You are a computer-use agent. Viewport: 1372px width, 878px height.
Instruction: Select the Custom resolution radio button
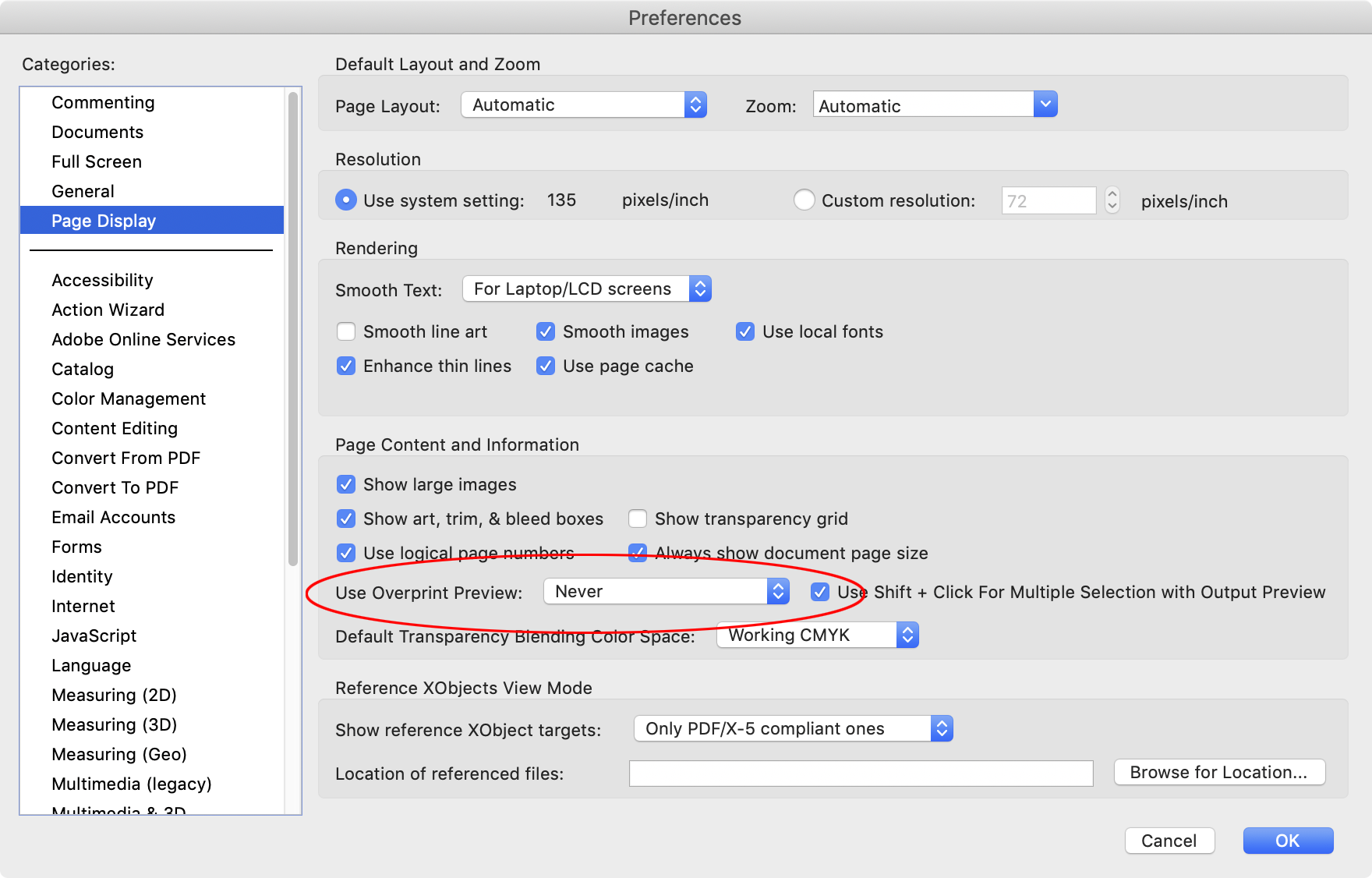coord(804,200)
